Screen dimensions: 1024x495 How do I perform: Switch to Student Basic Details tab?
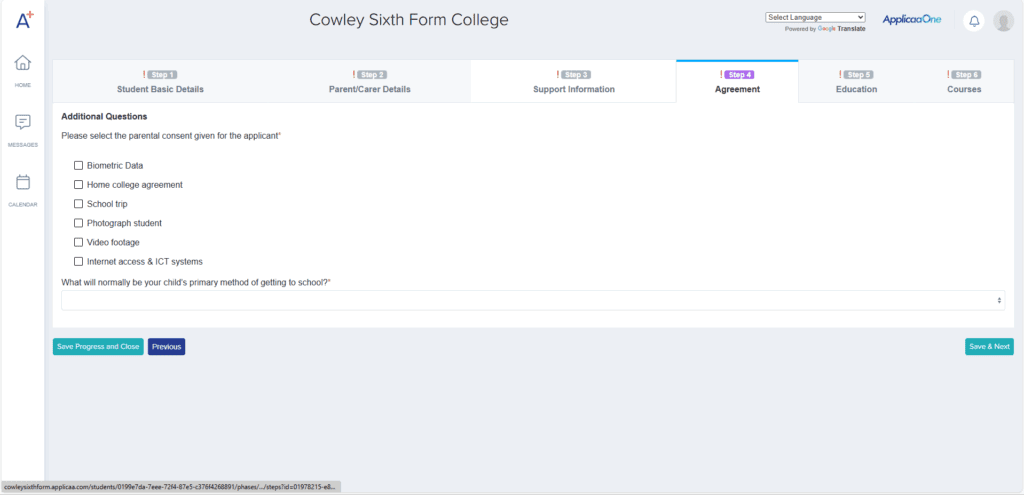click(x=160, y=82)
